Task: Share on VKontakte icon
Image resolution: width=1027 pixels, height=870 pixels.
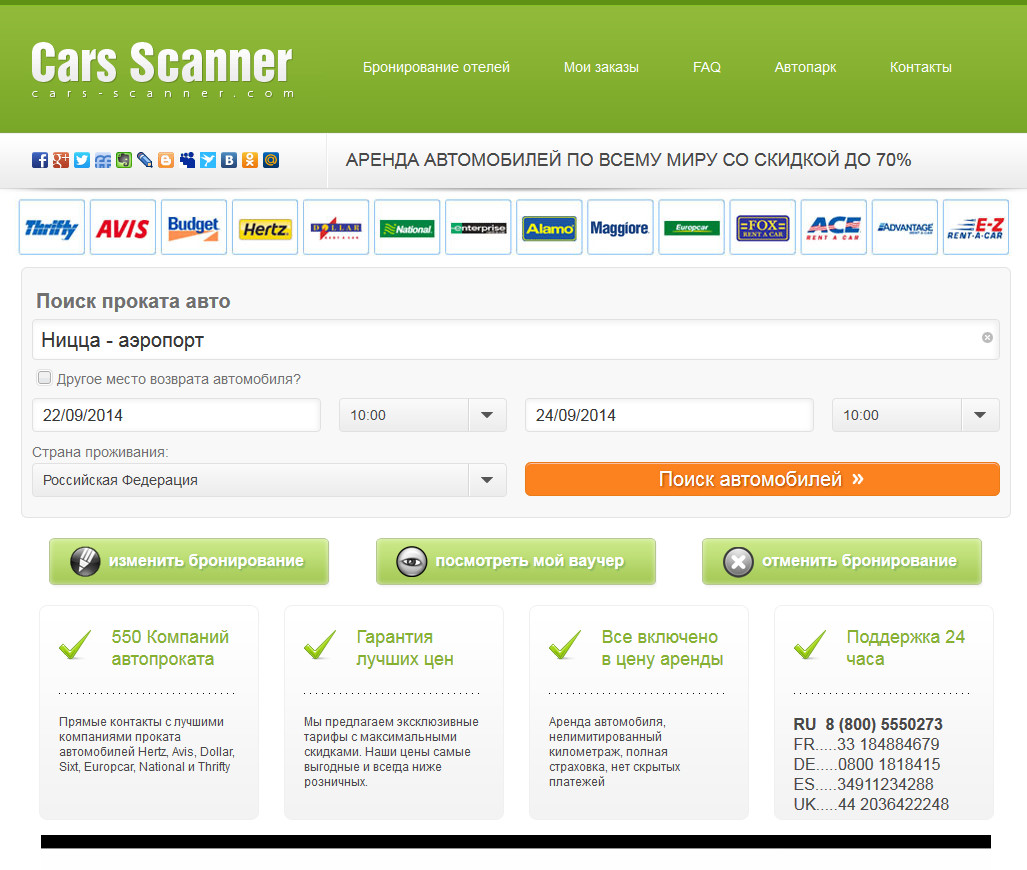Action: click(x=229, y=160)
